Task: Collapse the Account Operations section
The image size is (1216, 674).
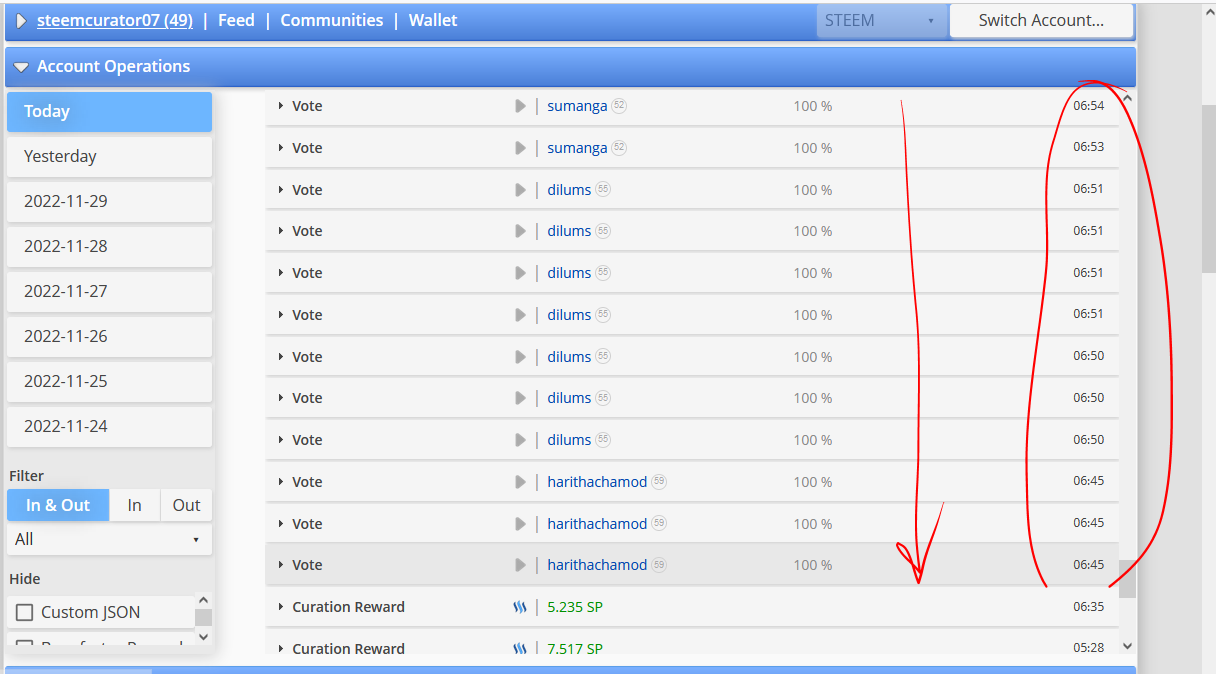Action: [21, 67]
